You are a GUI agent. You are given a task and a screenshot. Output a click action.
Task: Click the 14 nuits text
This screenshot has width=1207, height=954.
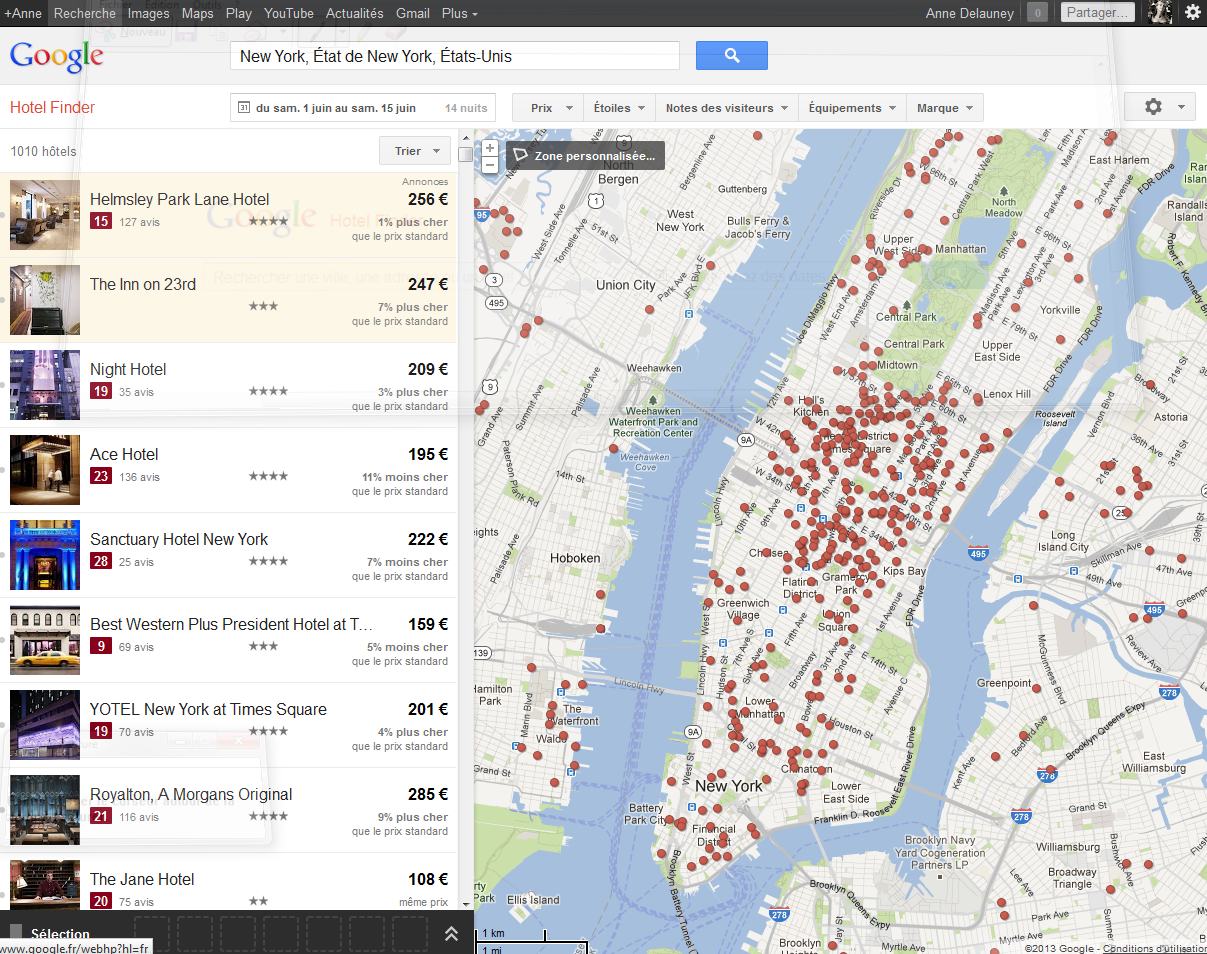[466, 108]
